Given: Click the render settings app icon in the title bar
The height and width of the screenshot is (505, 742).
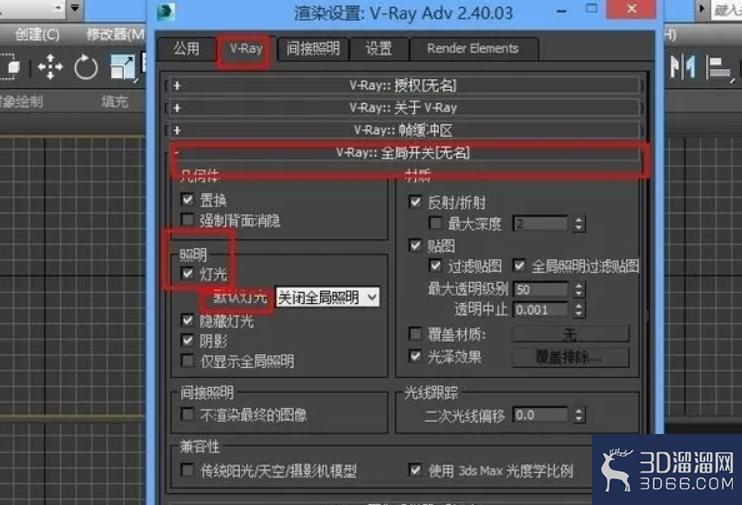Looking at the screenshot, I should pos(167,12).
